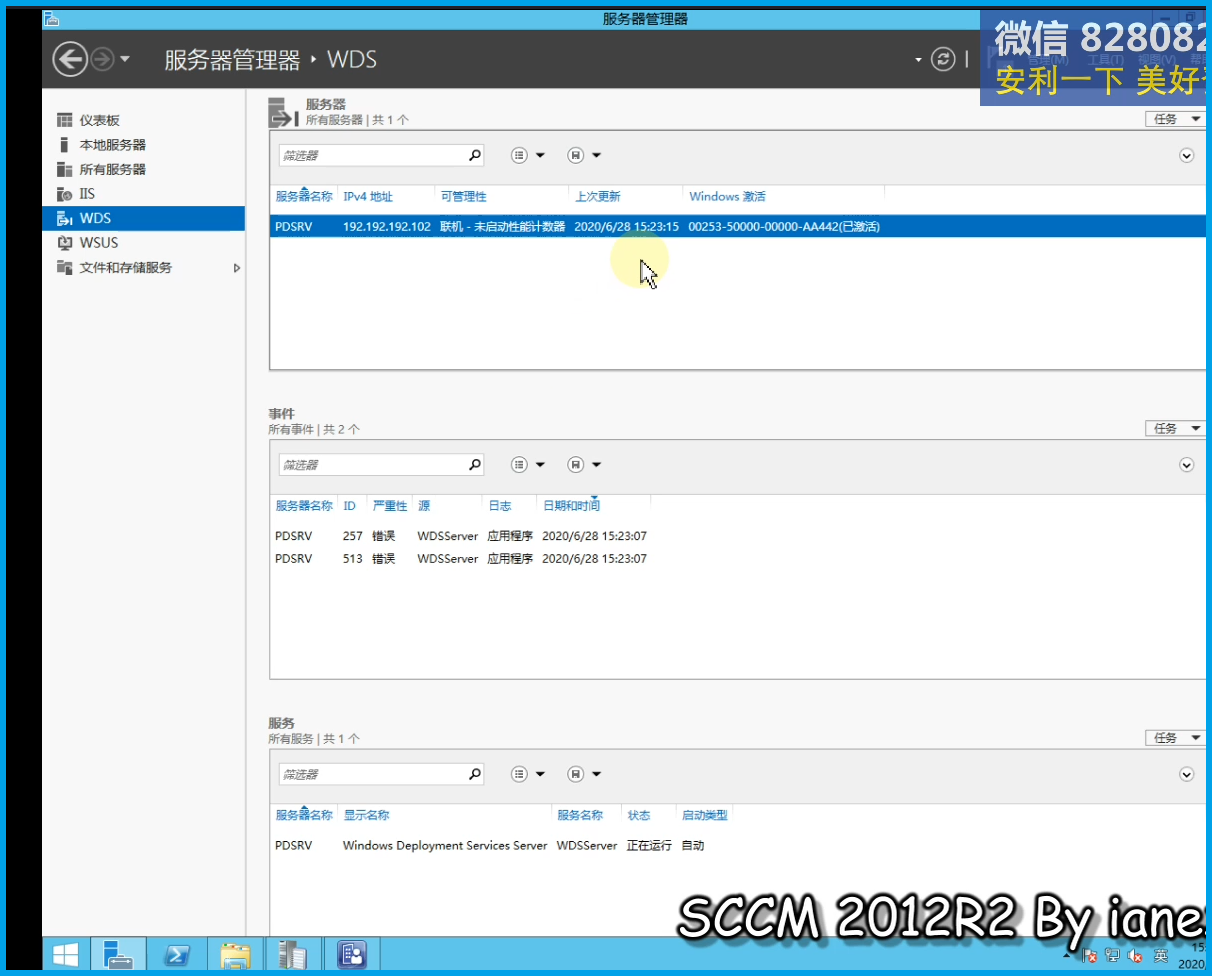Expand the chevron in 事件 filter bar
Screen dimensions: 1212x976
(x=1187, y=465)
